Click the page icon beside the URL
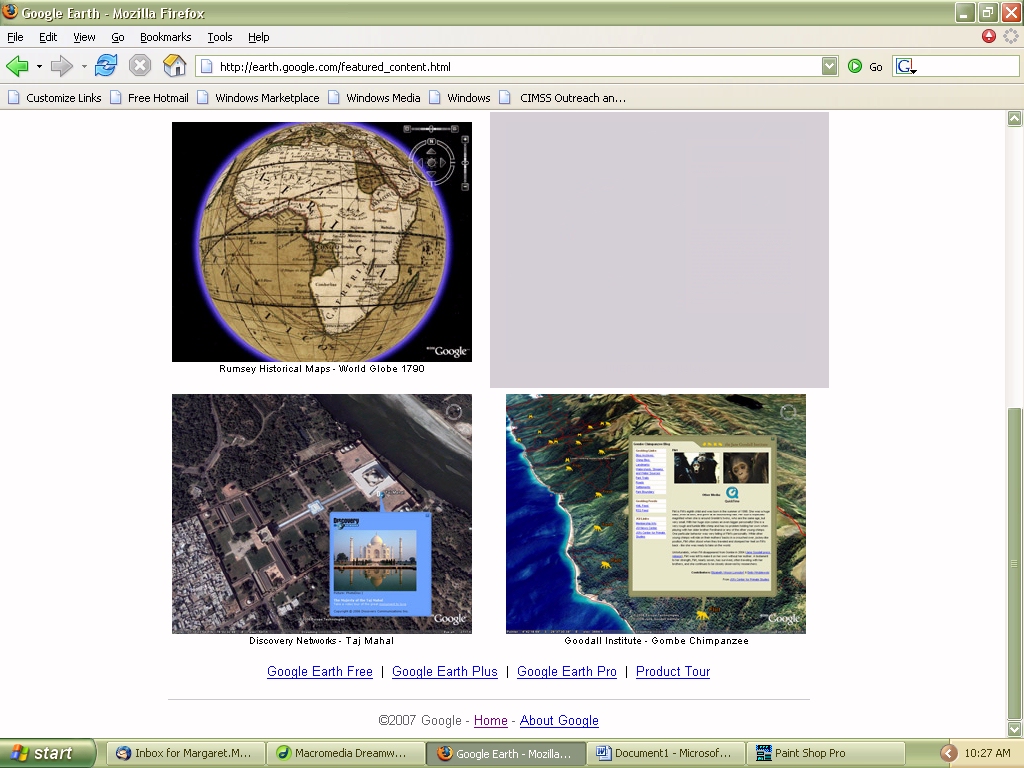Image resolution: width=1024 pixels, height=768 pixels. click(x=206, y=67)
